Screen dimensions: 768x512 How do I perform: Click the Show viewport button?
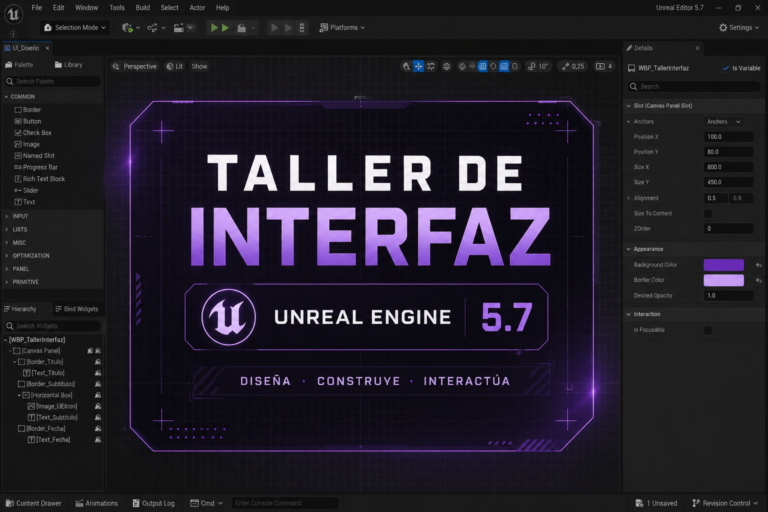click(199, 66)
